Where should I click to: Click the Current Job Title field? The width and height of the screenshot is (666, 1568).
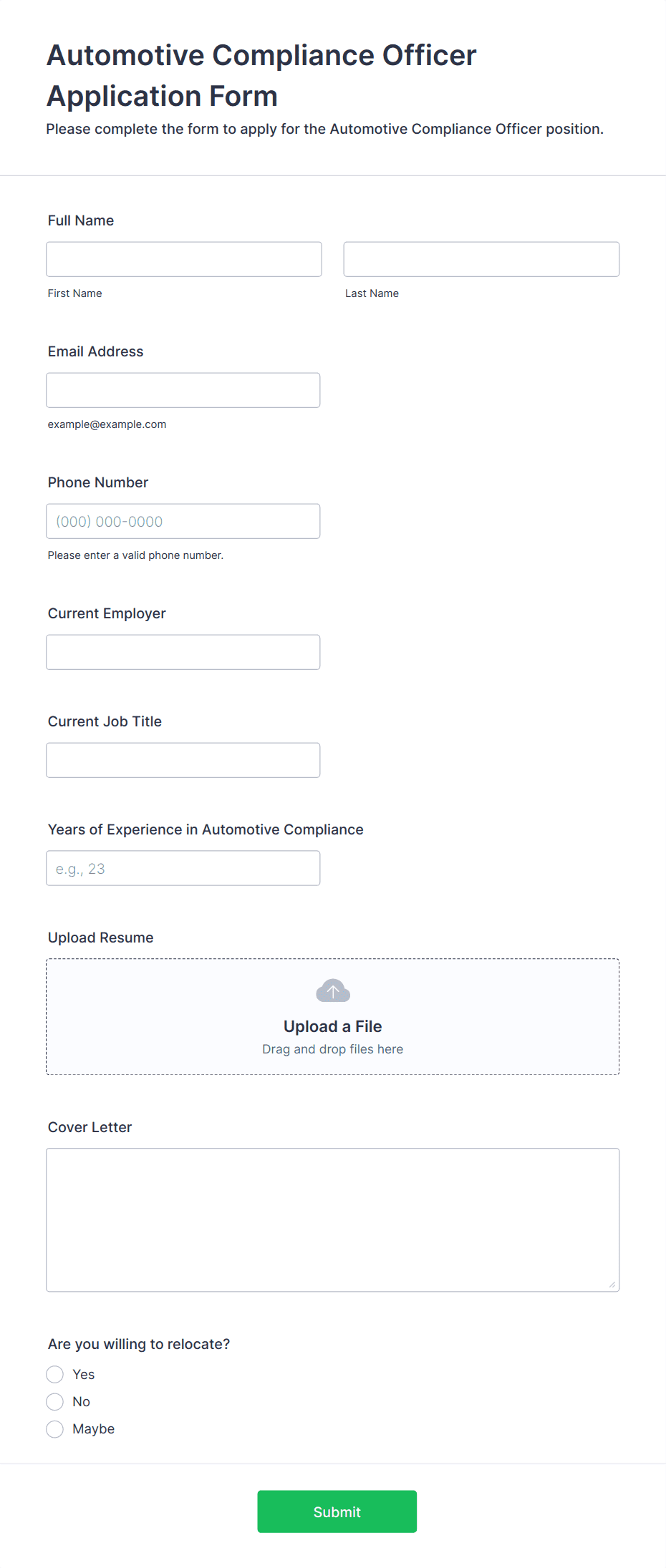point(183,760)
